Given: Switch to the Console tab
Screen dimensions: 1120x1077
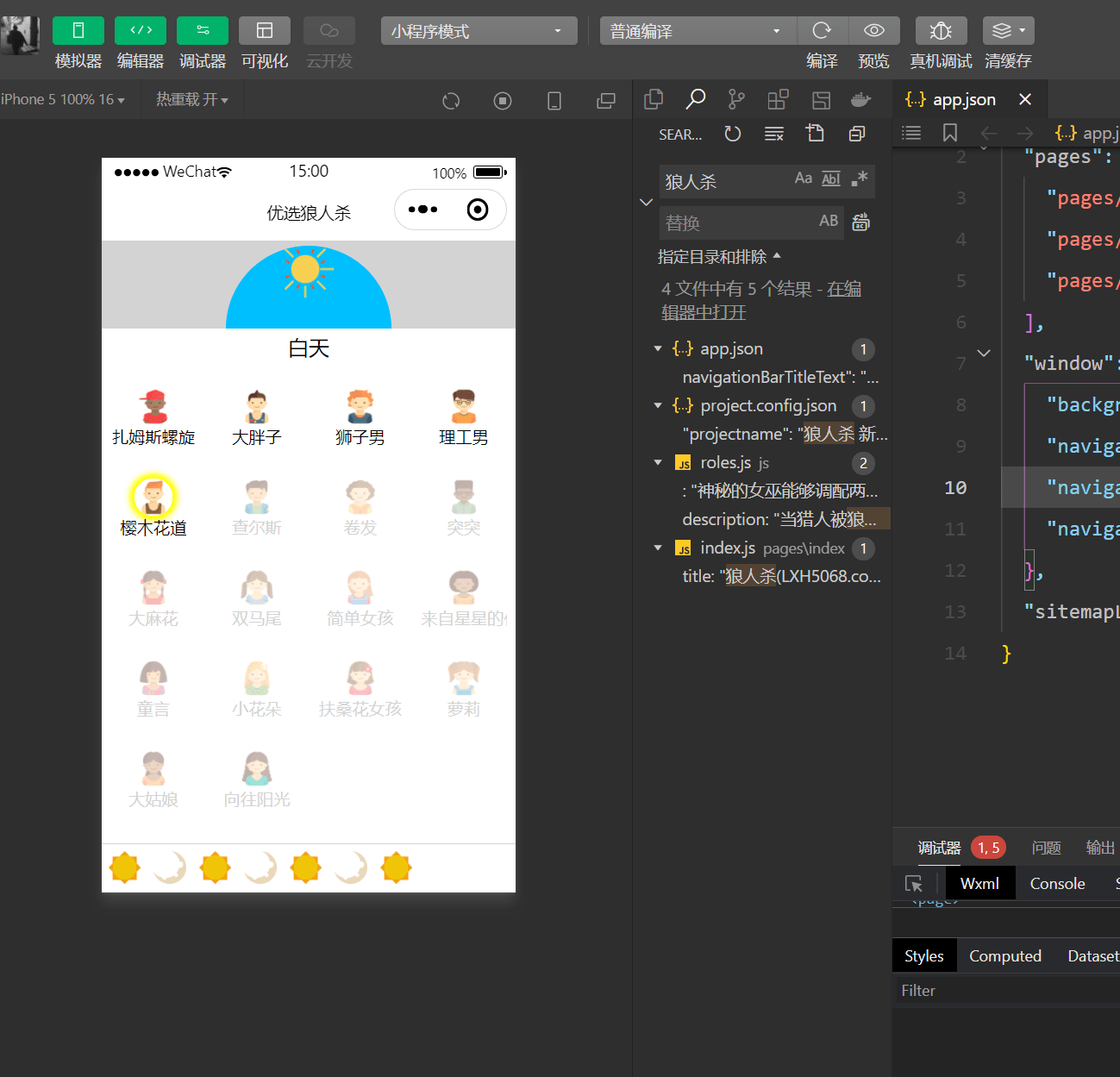Looking at the screenshot, I should point(1057,884).
